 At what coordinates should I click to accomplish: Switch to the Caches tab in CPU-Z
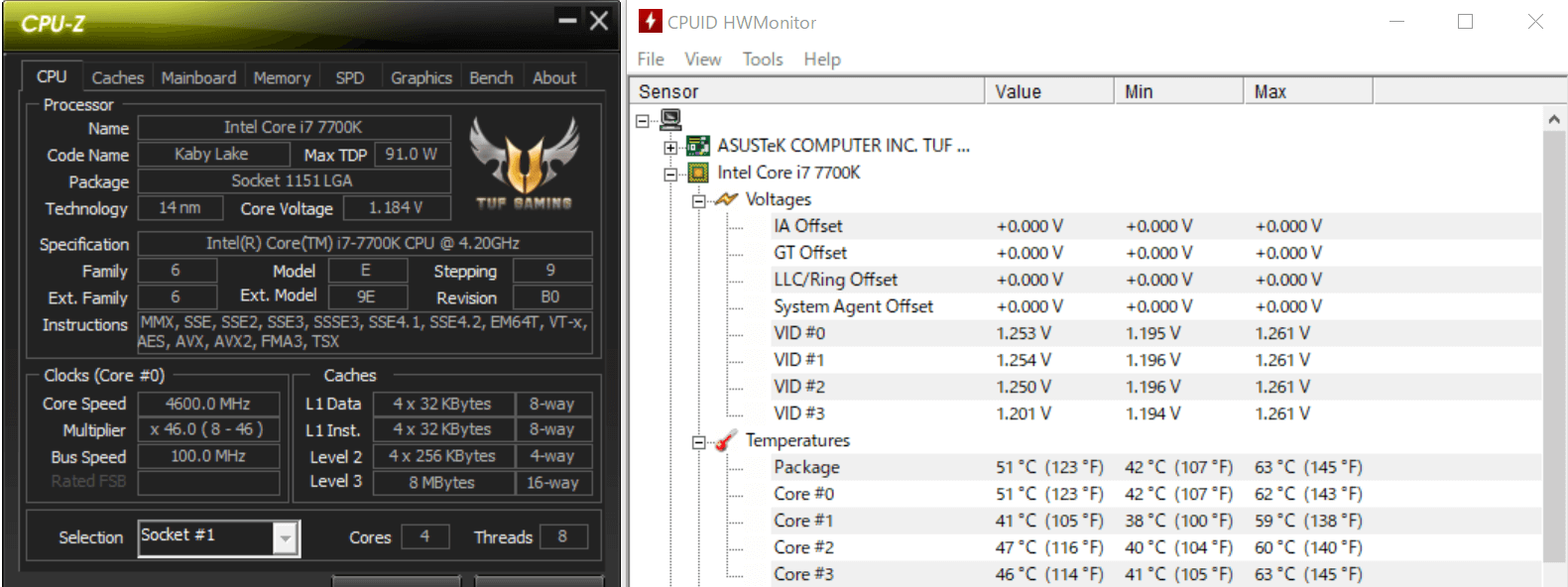pyautogui.click(x=117, y=77)
